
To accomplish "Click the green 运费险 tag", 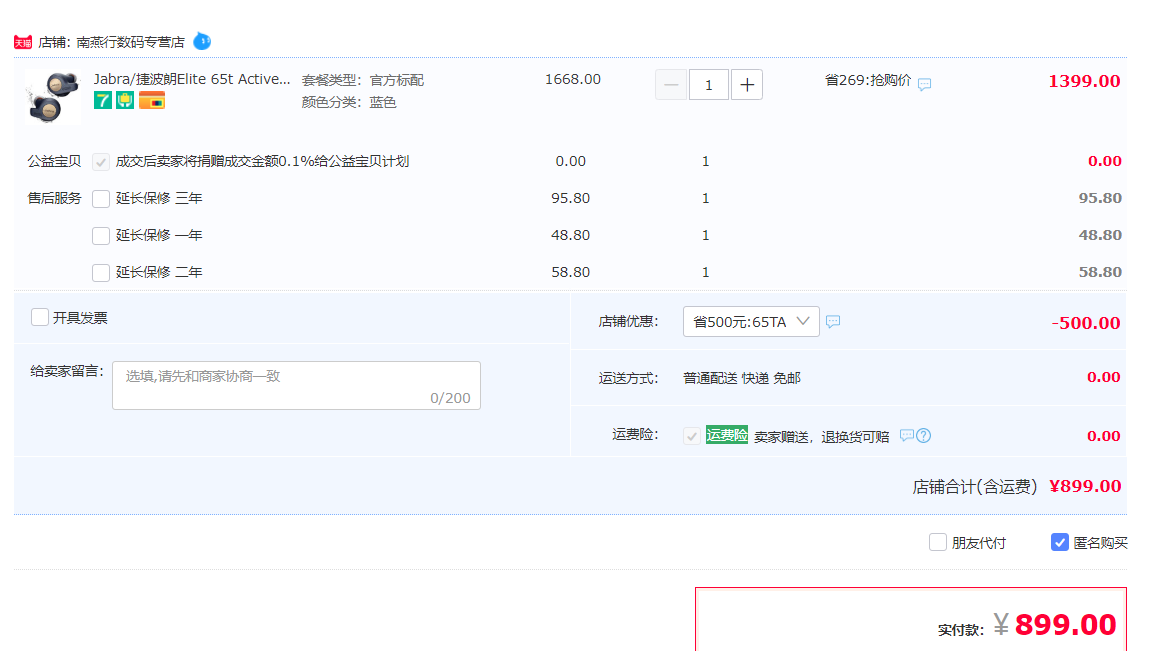I will [727, 435].
